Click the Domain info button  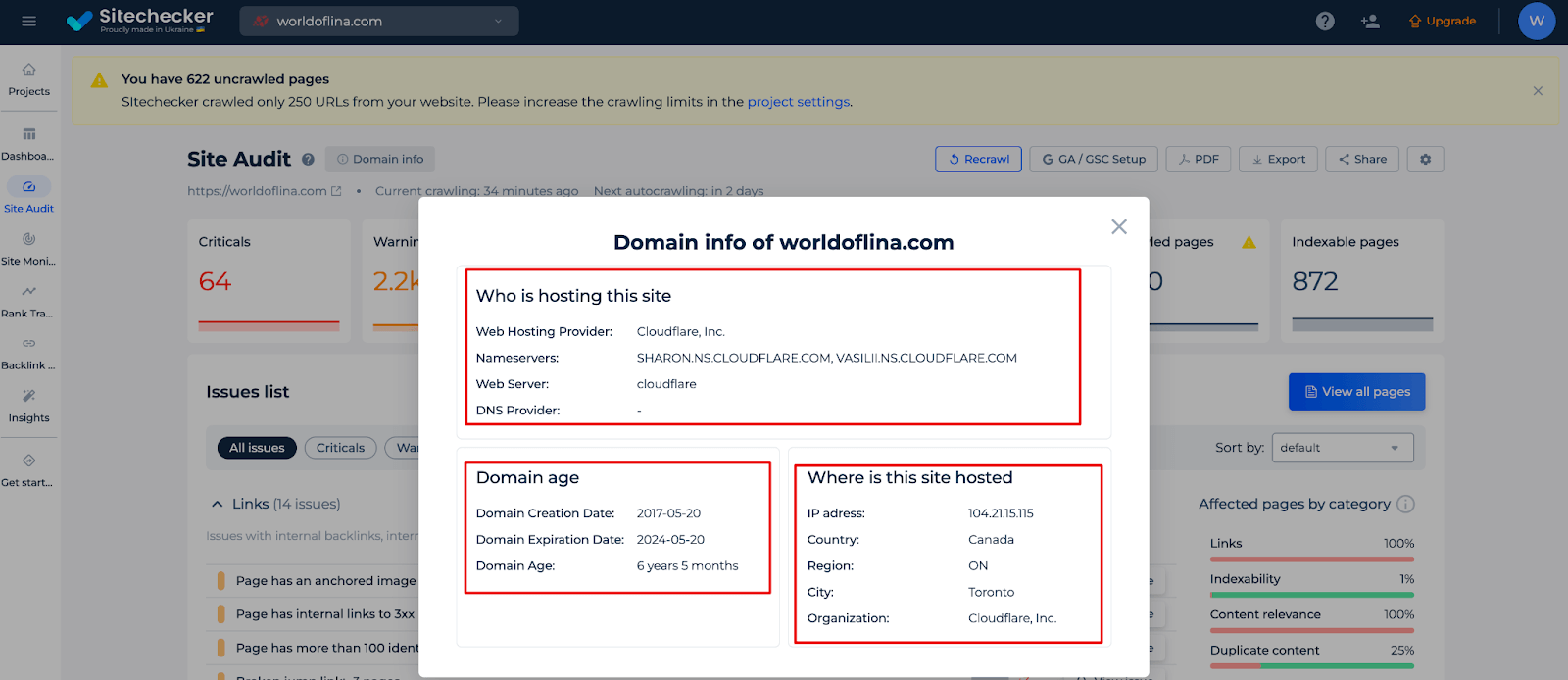coord(380,159)
